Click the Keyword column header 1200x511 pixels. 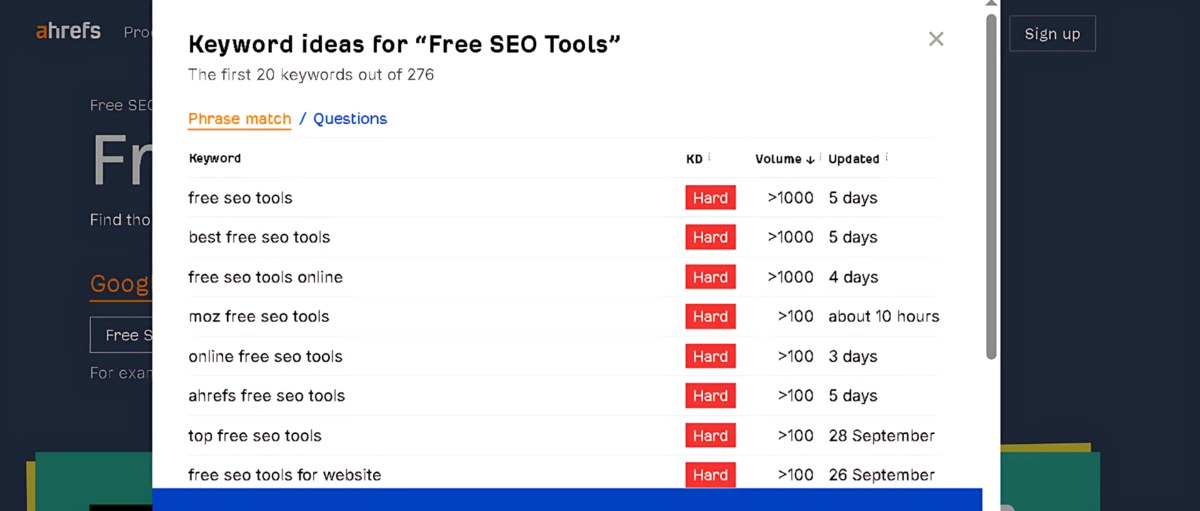[214, 159]
